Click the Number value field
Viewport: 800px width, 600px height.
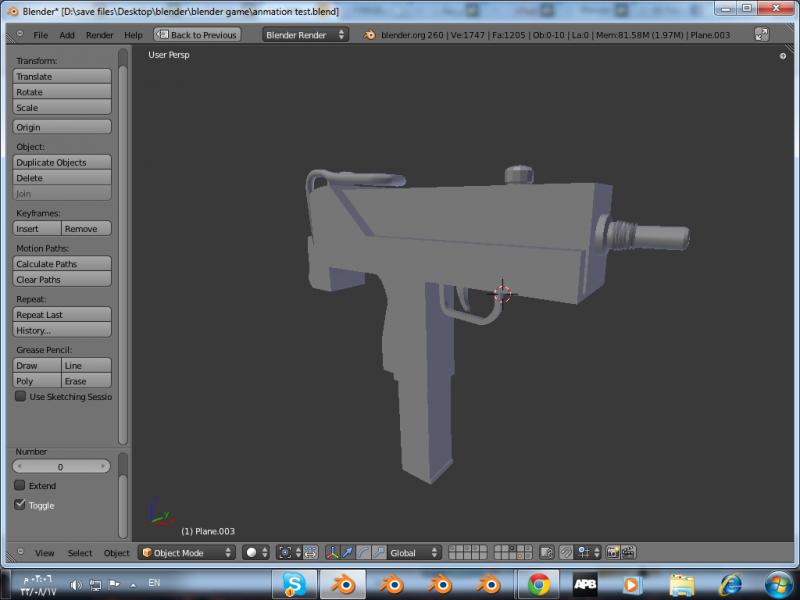click(61, 466)
